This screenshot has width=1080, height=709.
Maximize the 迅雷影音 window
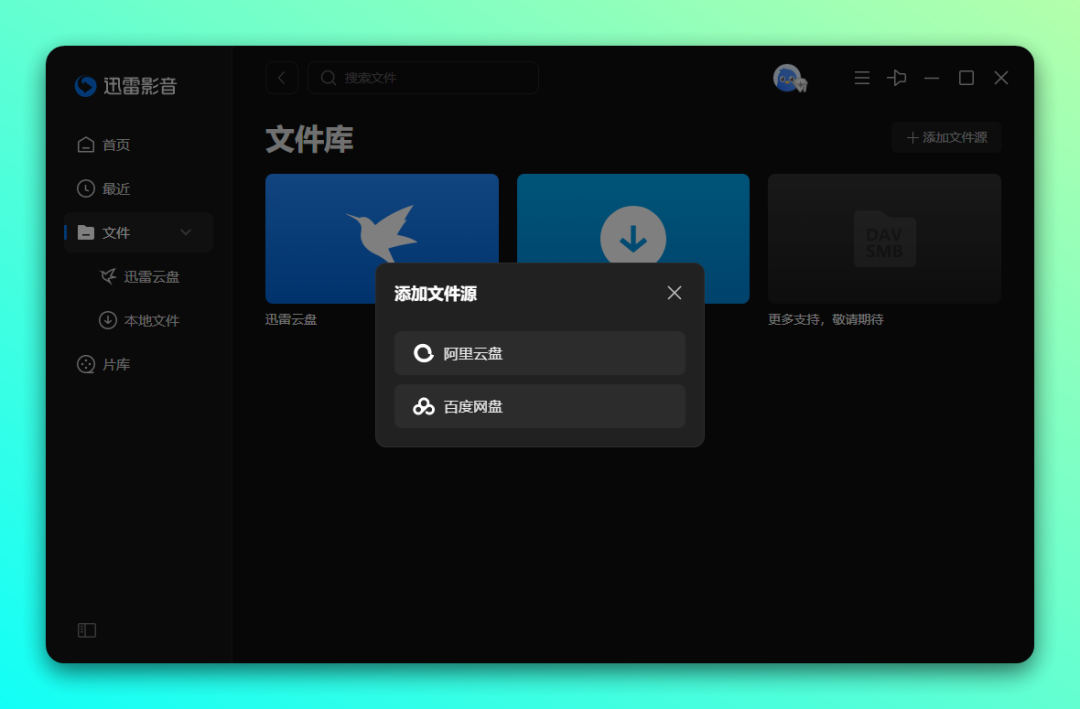[966, 78]
